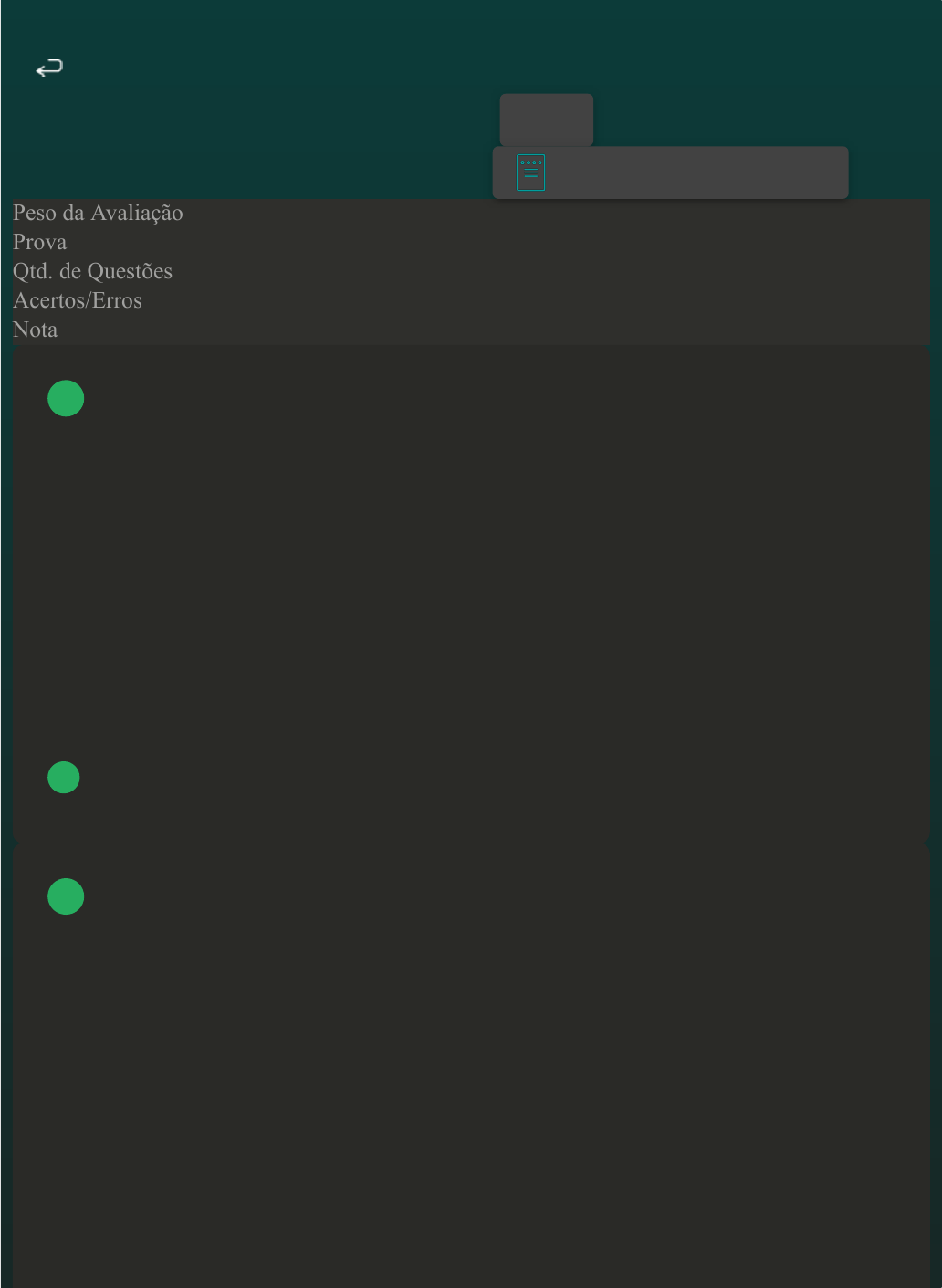This screenshot has width=942, height=1288.
Task: Select the first green circle marker
Action: click(x=66, y=398)
